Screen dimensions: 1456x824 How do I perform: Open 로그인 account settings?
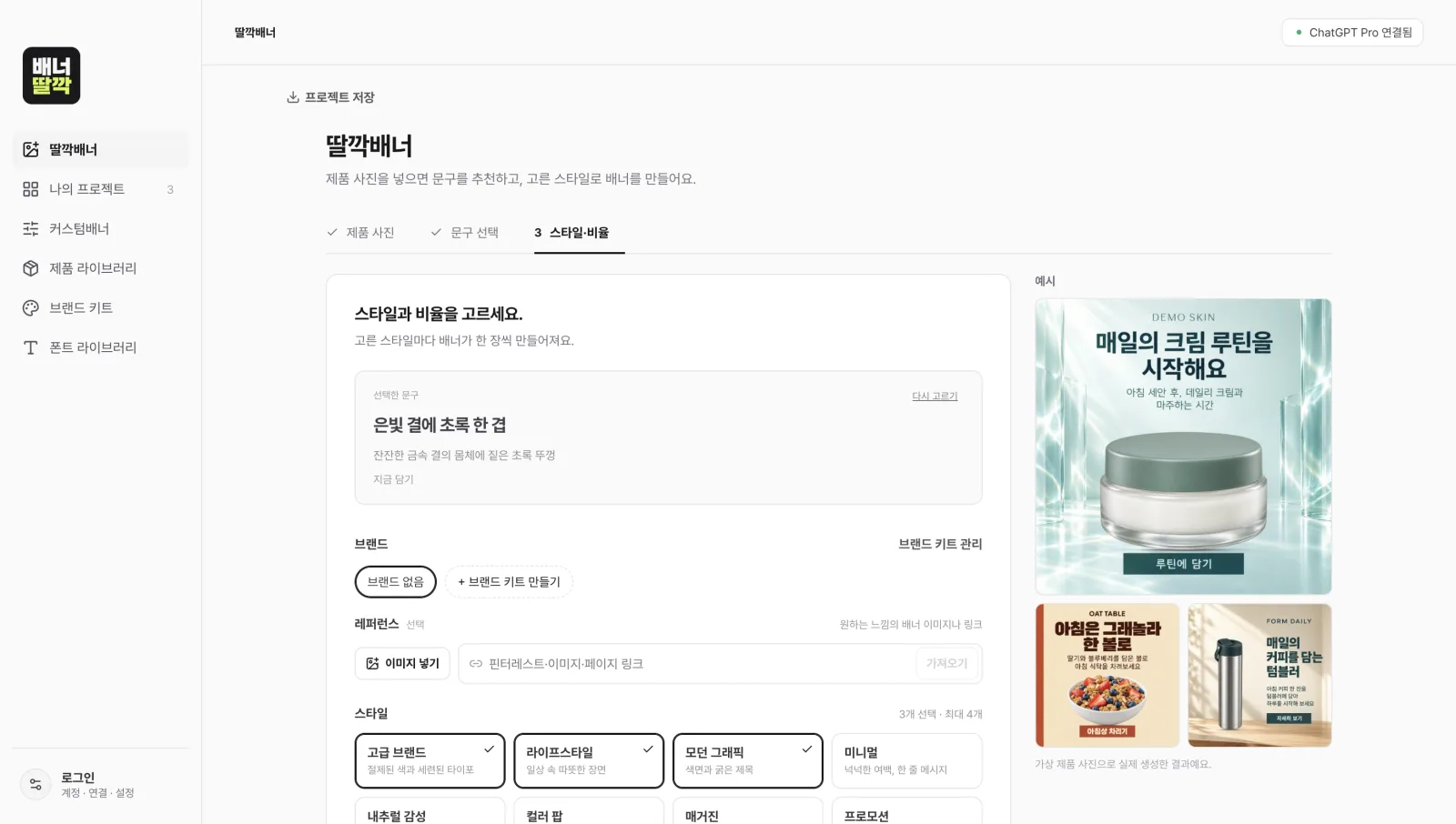(100, 784)
